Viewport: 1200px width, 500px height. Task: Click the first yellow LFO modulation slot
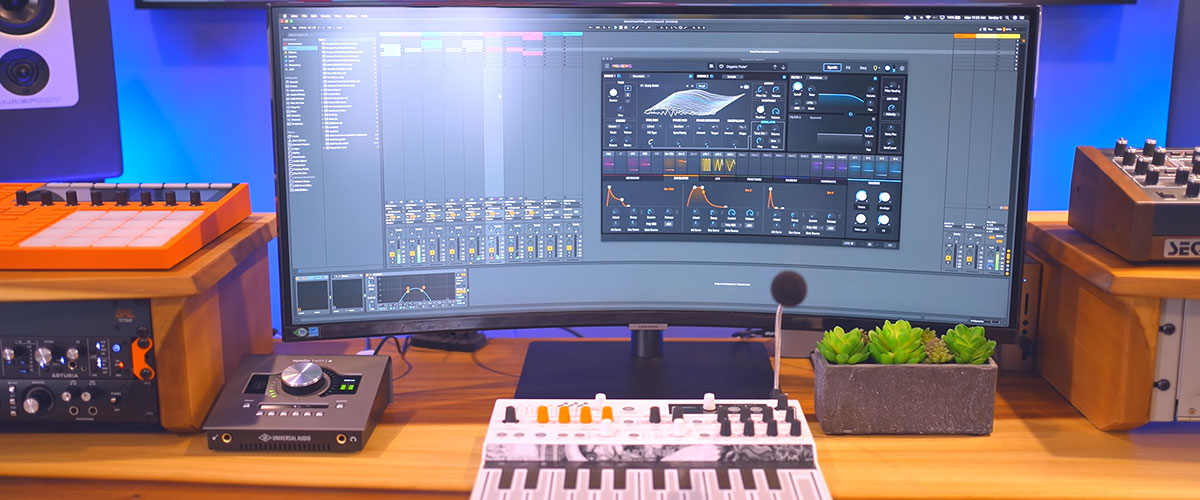[706, 164]
